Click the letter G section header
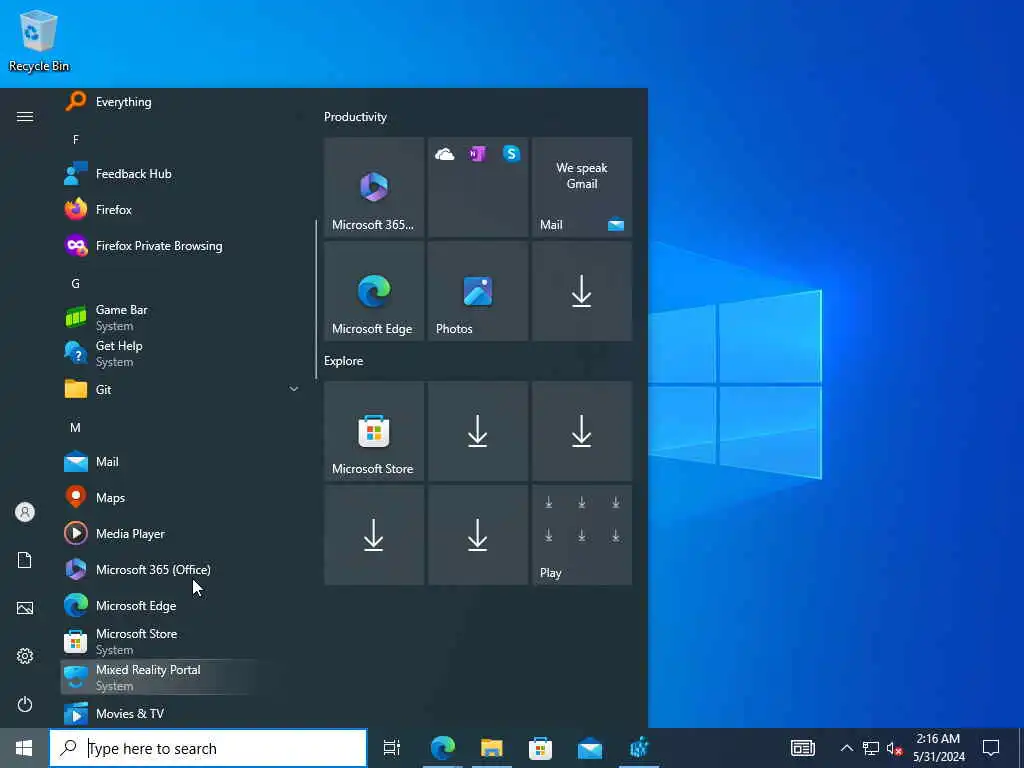This screenshot has height=768, width=1024. pyautogui.click(x=76, y=283)
